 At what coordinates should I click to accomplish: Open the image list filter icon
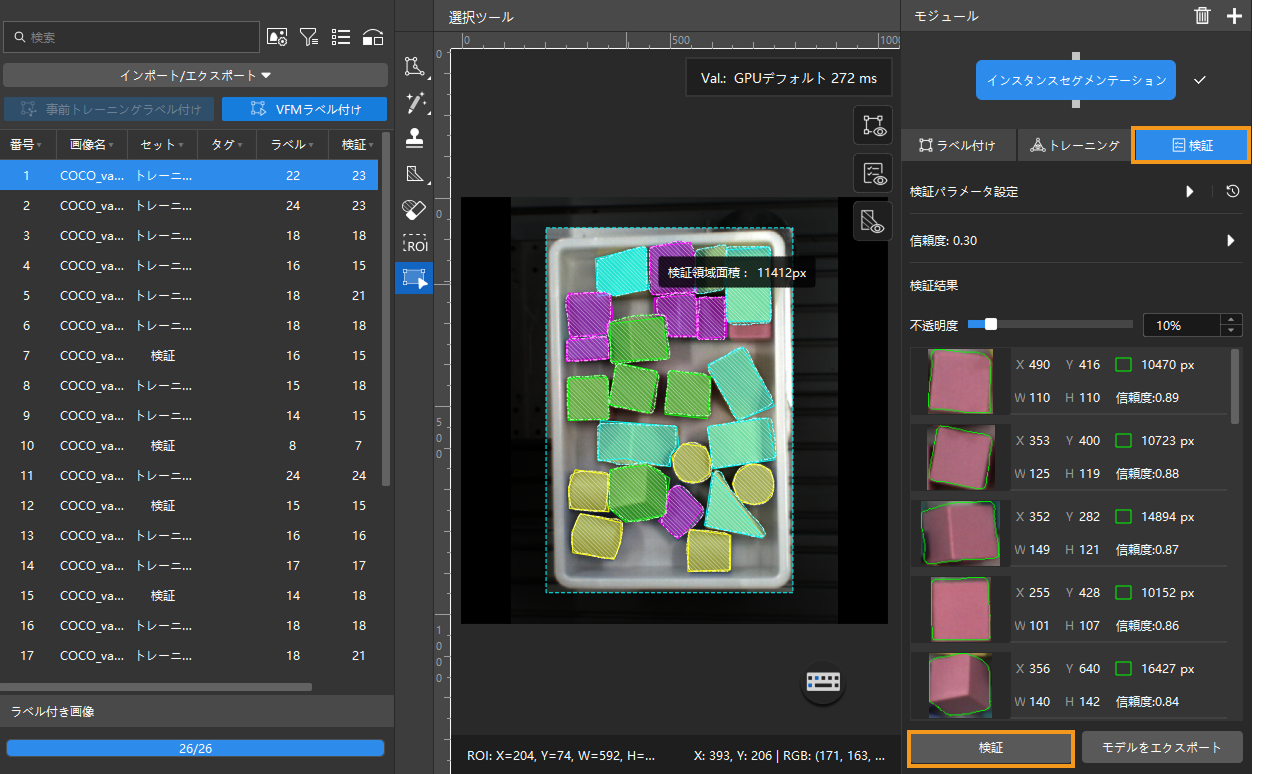coord(309,37)
